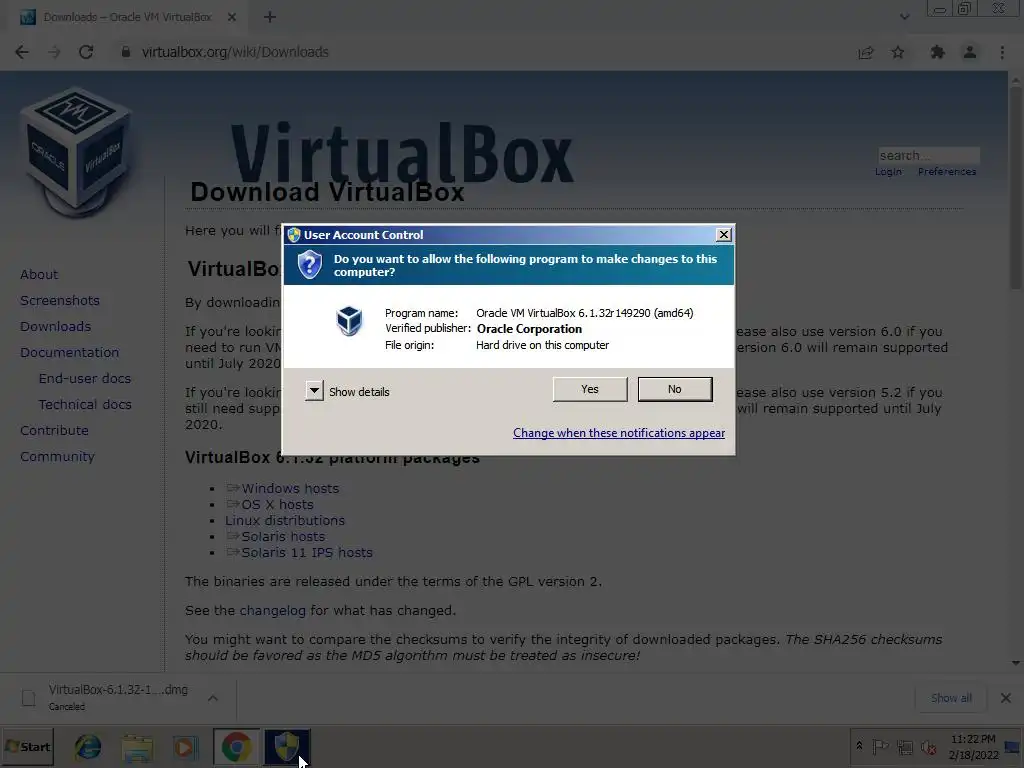This screenshot has height=768, width=1024.
Task: Click Oracle Corporation verified publisher text
Action: coord(529,329)
